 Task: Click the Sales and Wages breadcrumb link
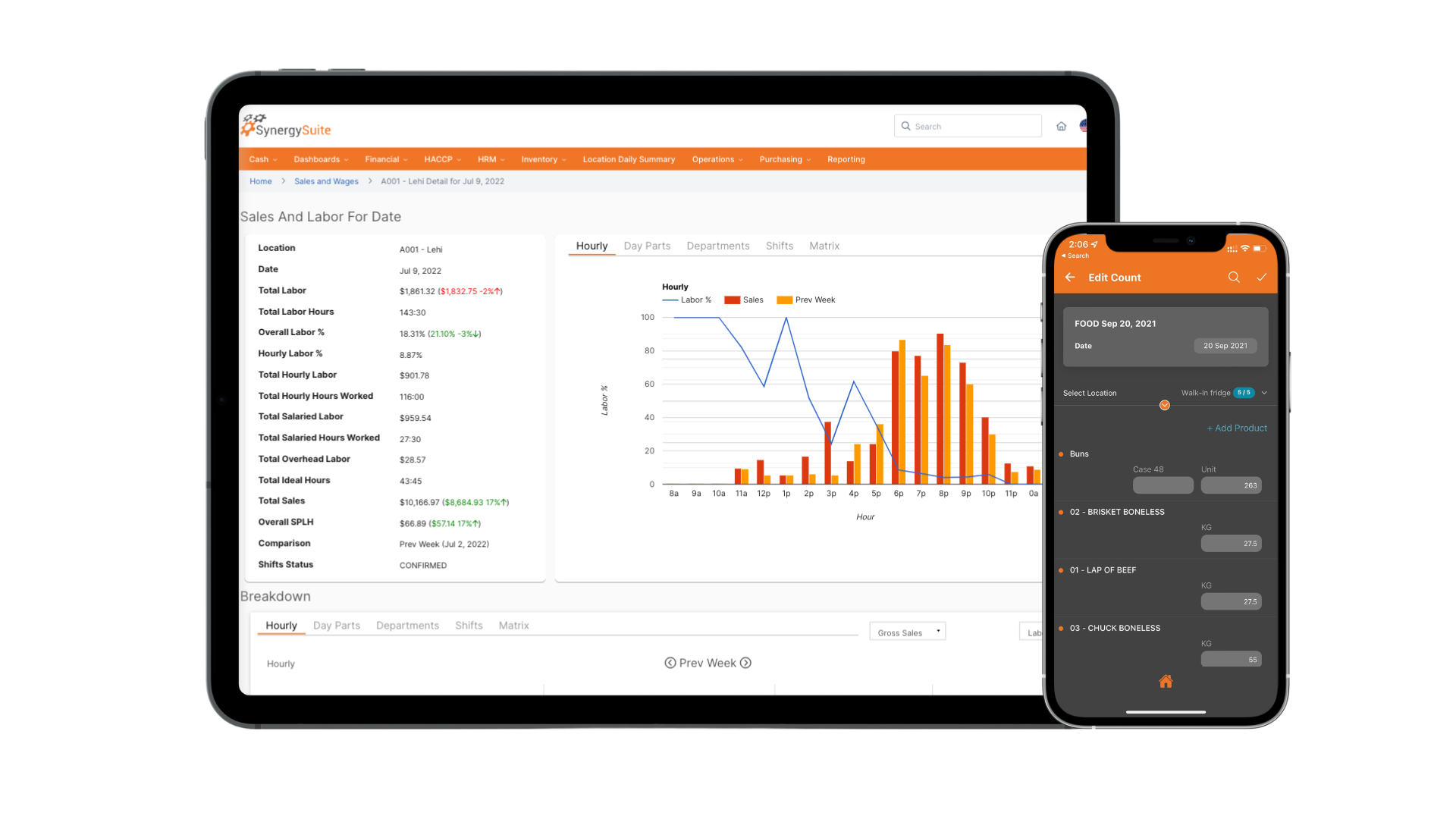[x=326, y=181]
